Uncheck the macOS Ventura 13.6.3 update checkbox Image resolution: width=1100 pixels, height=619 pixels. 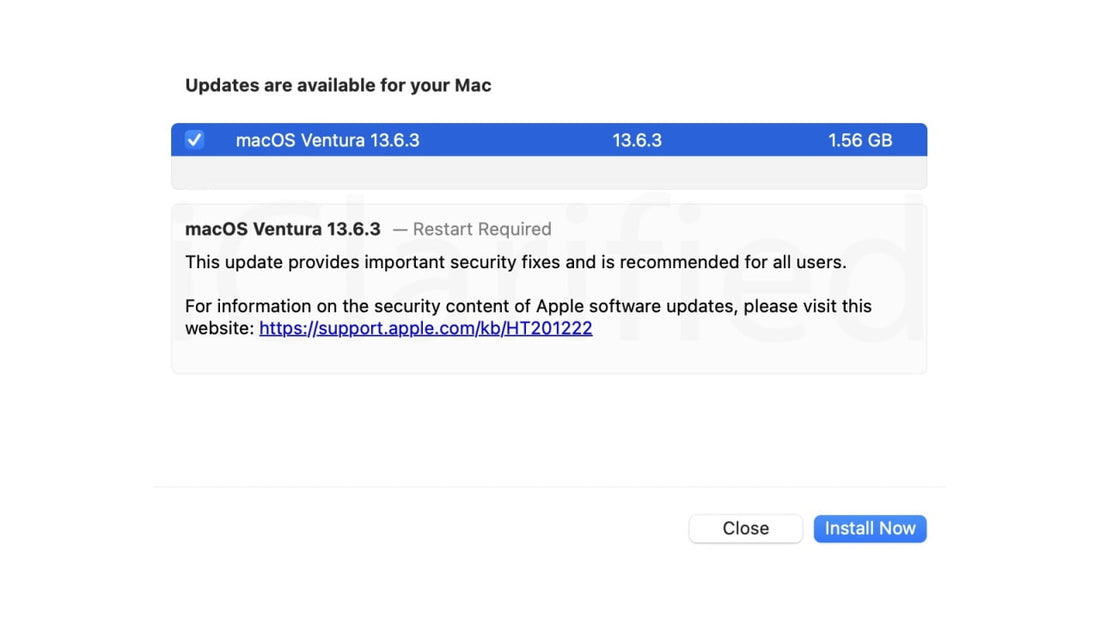[194, 140]
